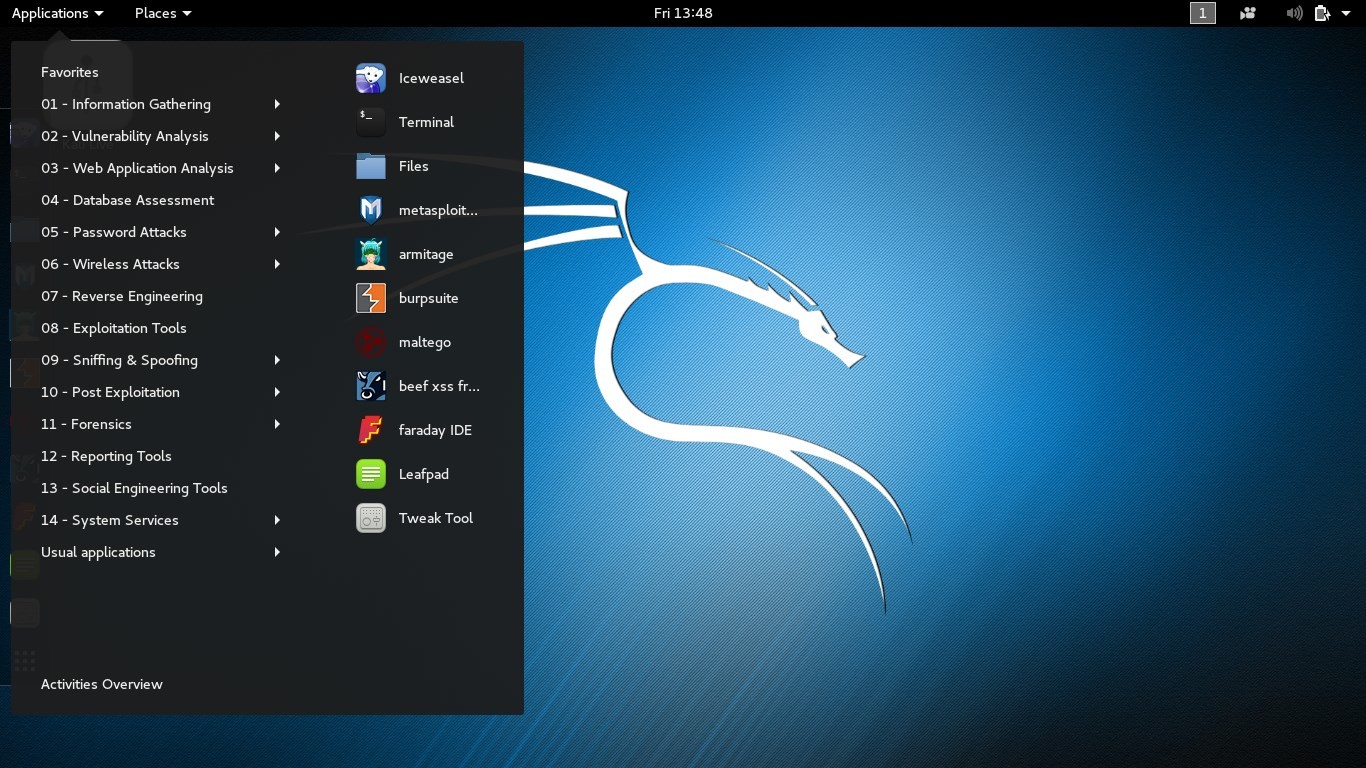The height and width of the screenshot is (768, 1366).
Task: Open burpsuite
Action: [x=428, y=298]
